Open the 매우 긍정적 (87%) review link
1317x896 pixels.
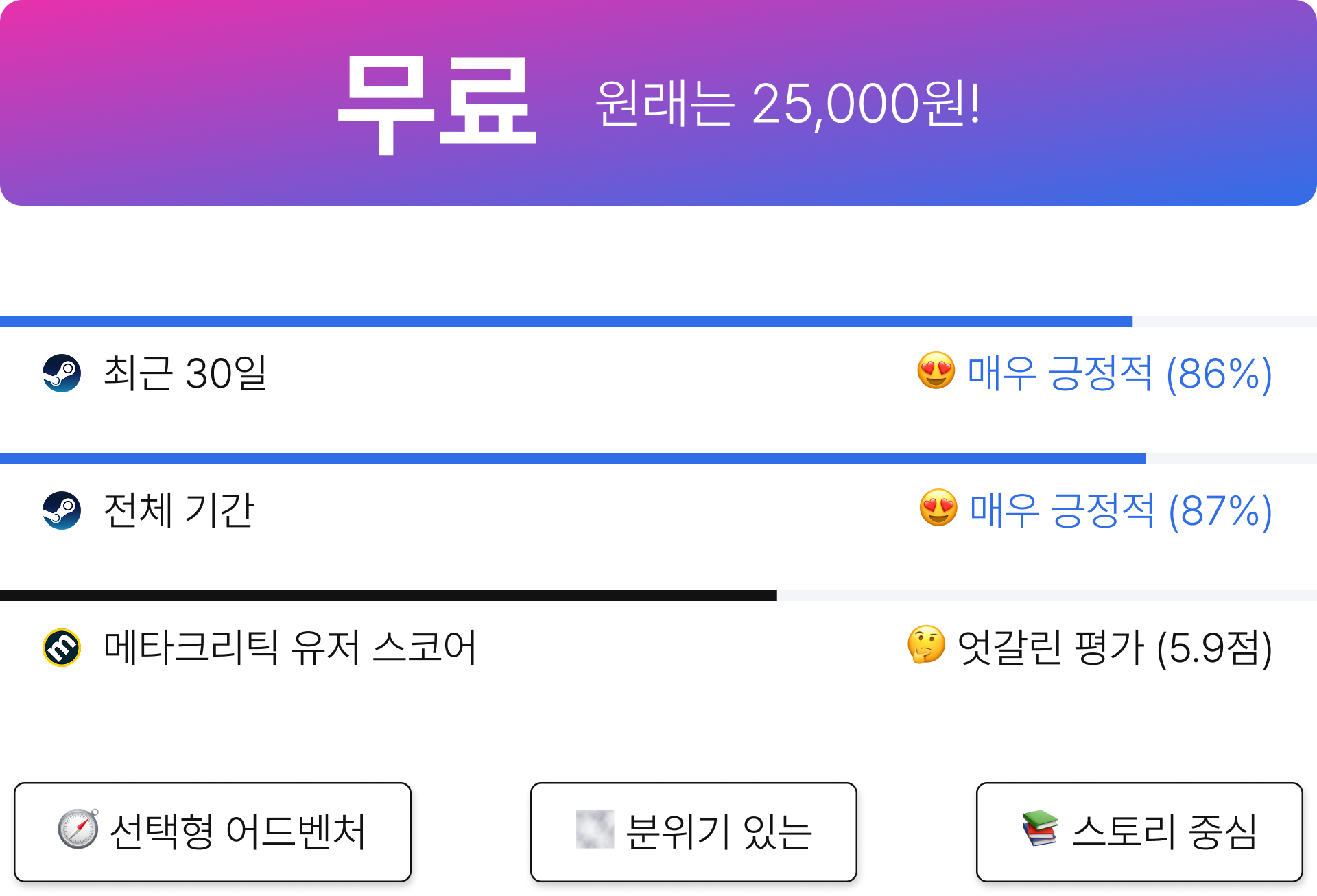point(1121,511)
